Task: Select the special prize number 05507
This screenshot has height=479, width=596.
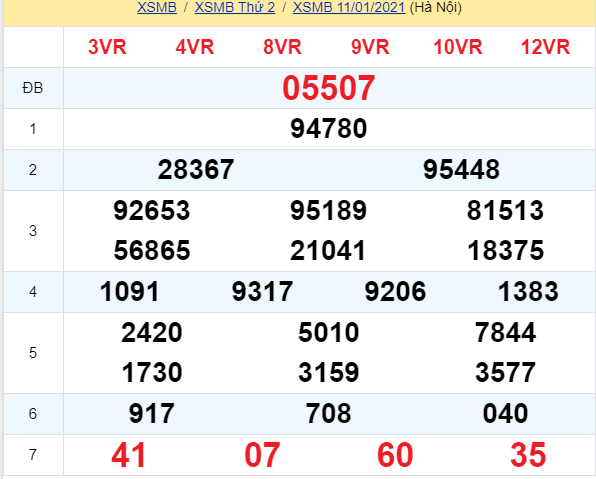Action: tap(329, 88)
